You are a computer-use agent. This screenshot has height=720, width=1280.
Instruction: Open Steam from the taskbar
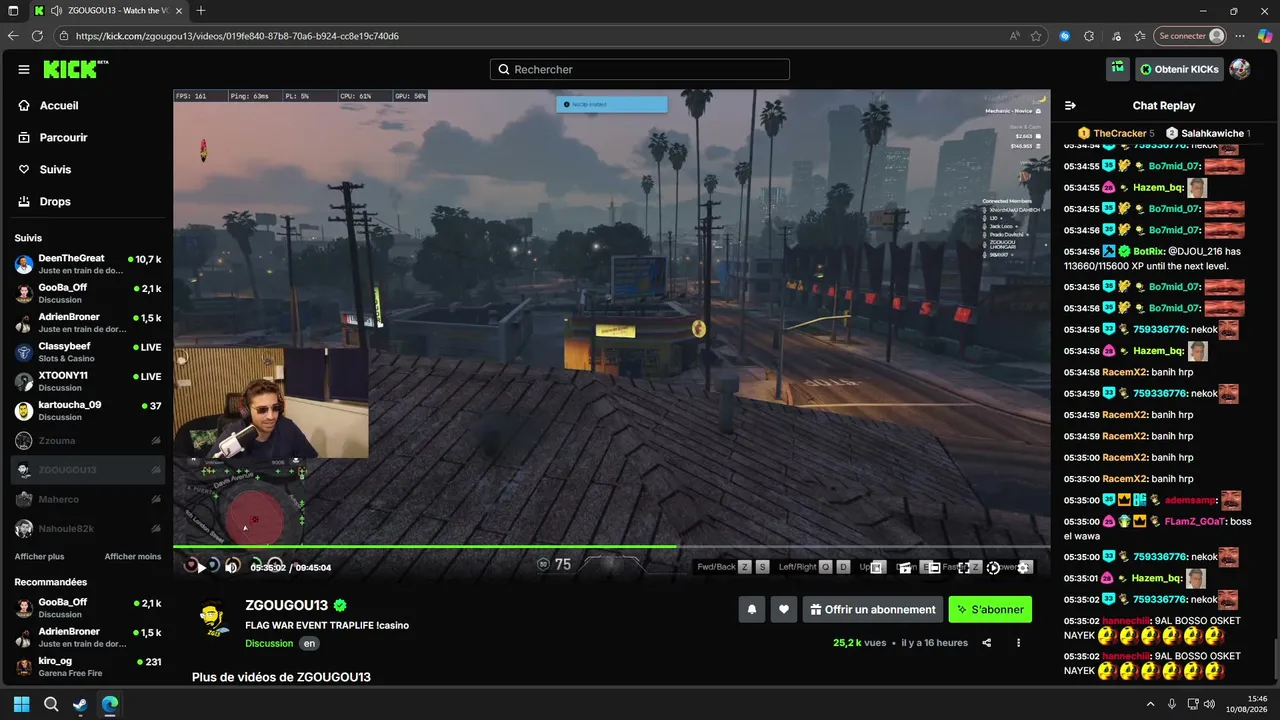(x=80, y=704)
